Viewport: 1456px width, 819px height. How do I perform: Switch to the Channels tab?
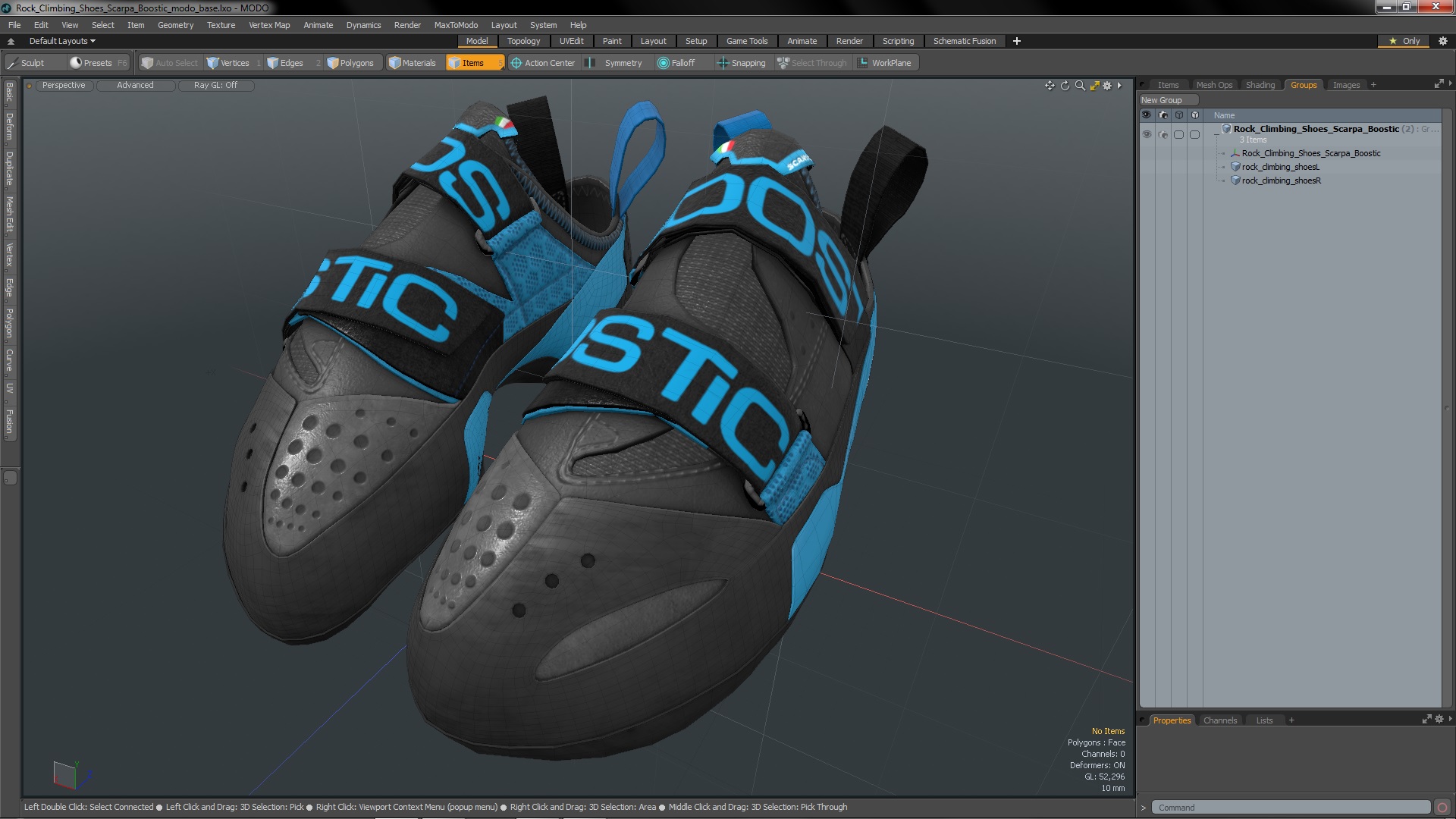click(x=1219, y=720)
